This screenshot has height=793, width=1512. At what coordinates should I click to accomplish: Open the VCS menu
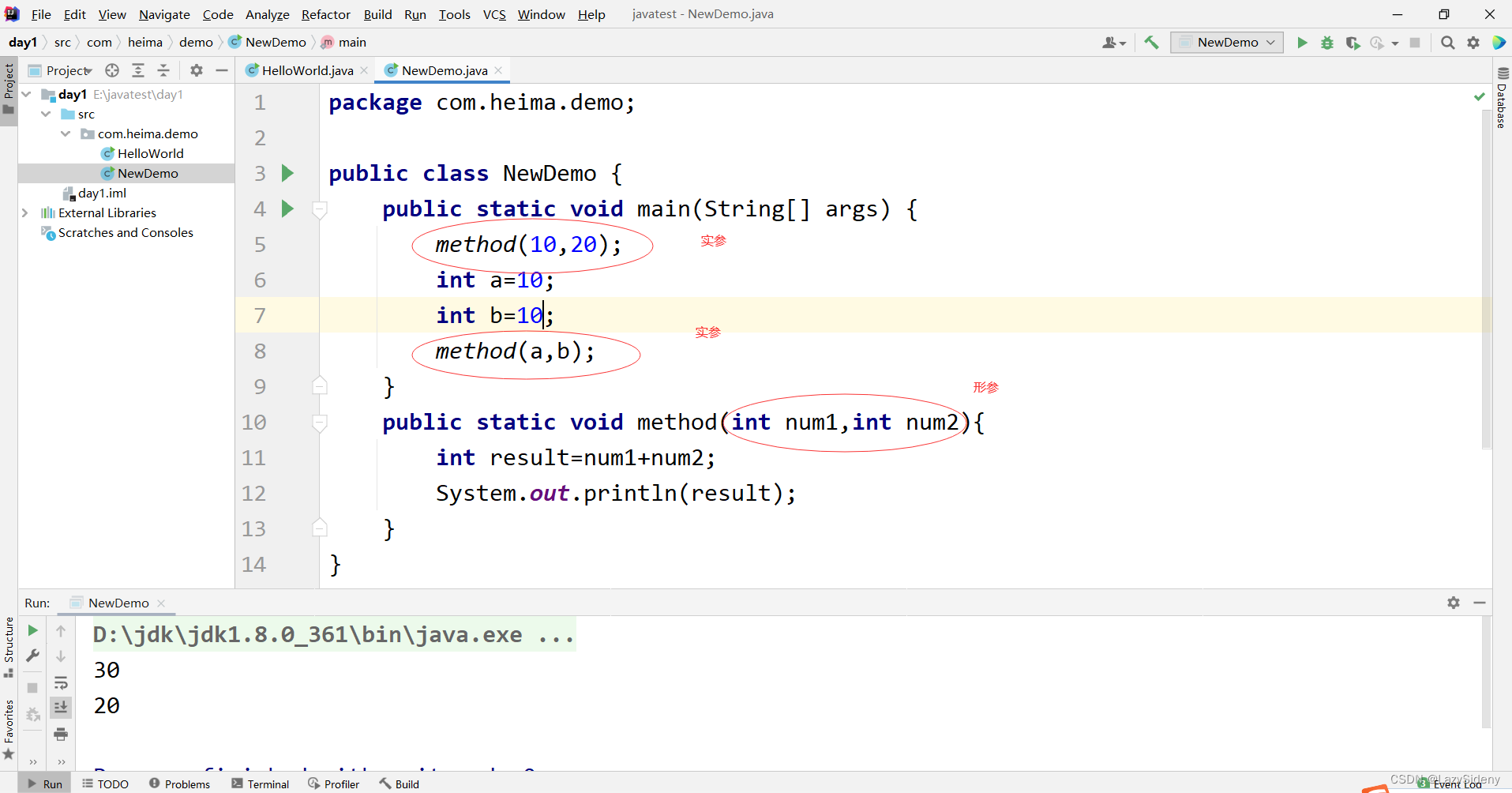click(494, 14)
